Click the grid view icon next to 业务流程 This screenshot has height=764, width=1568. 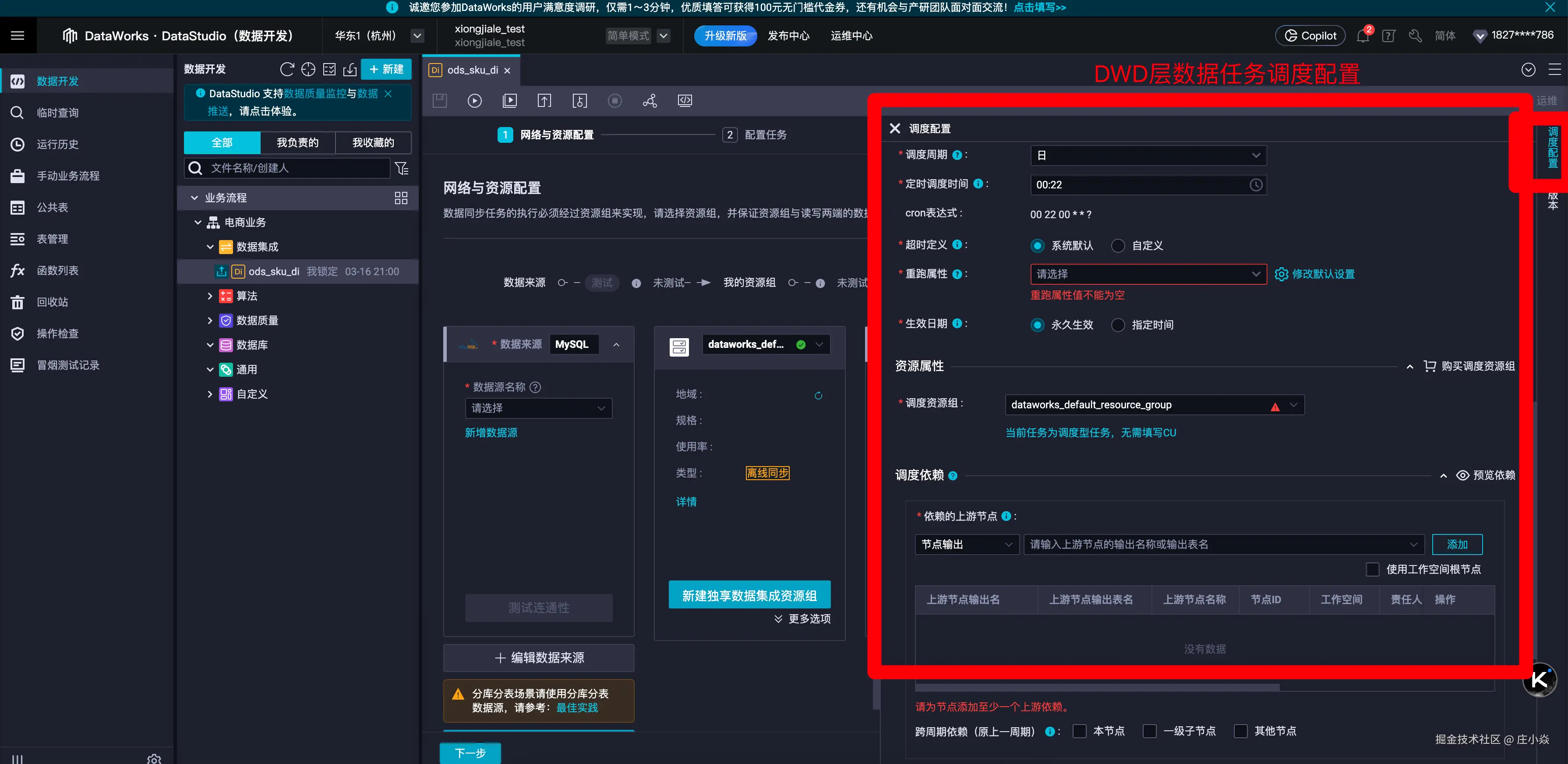(400, 198)
